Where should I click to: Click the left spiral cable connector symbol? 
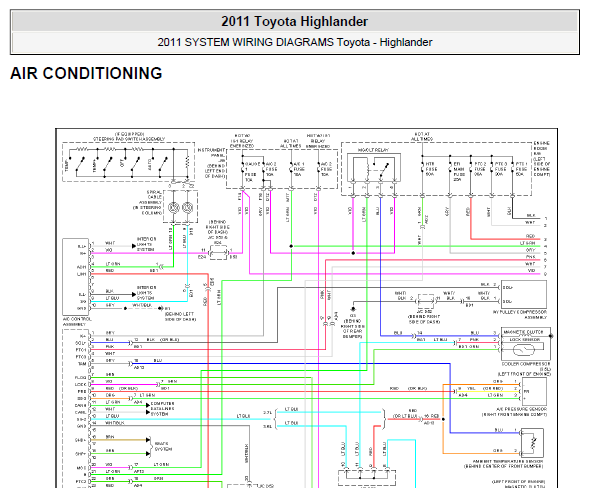coord(174,208)
